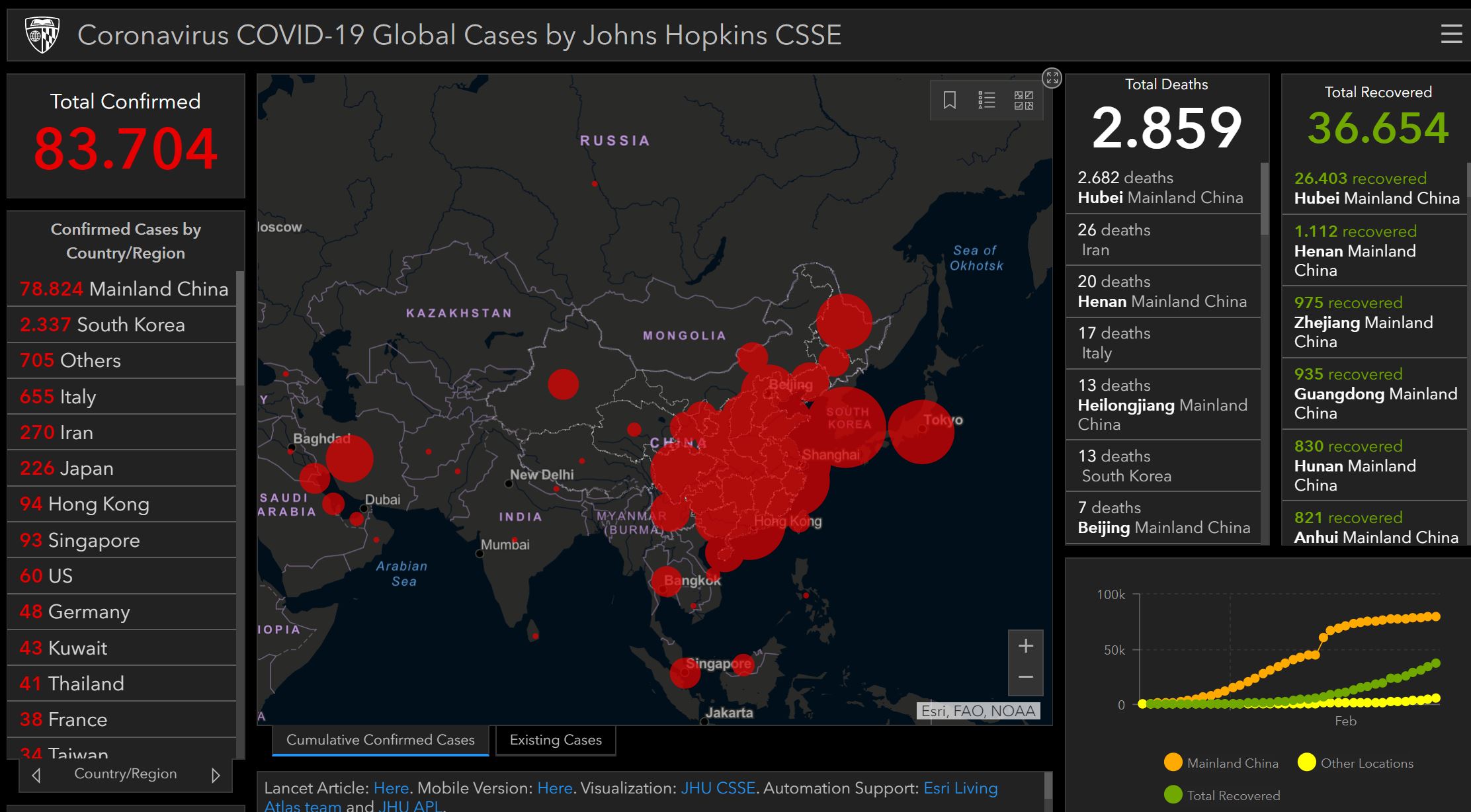Click the red case circle over Tokyo
Image resolution: width=1471 pixels, height=812 pixels.
coord(921,432)
